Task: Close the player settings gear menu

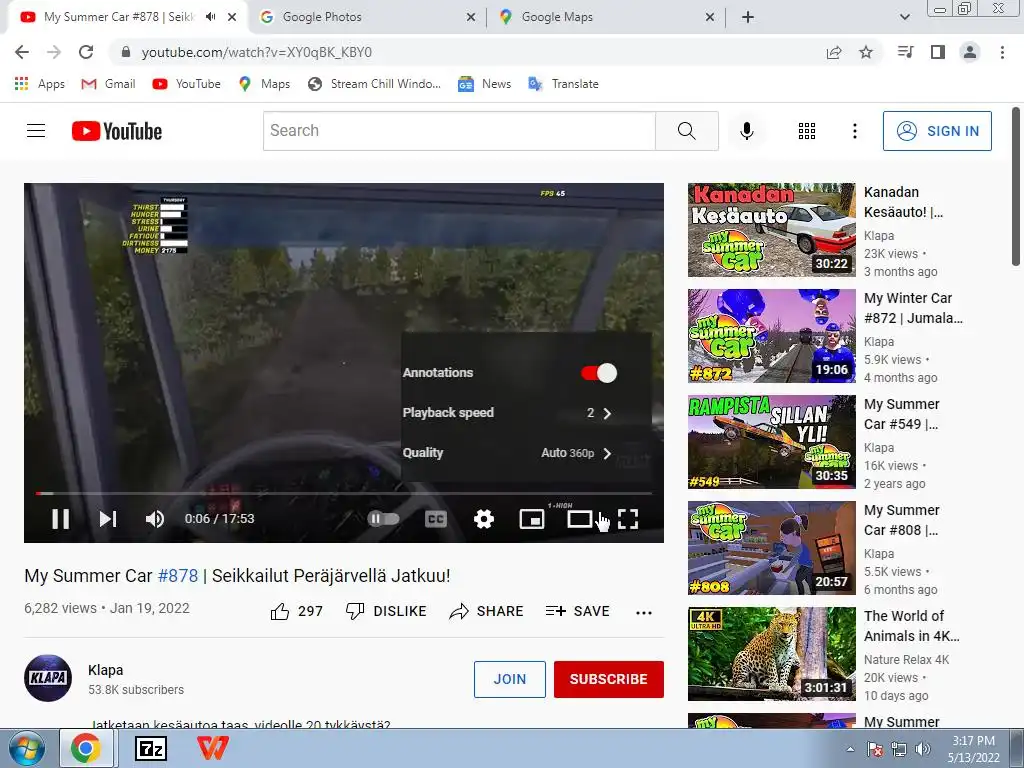Action: [484, 519]
